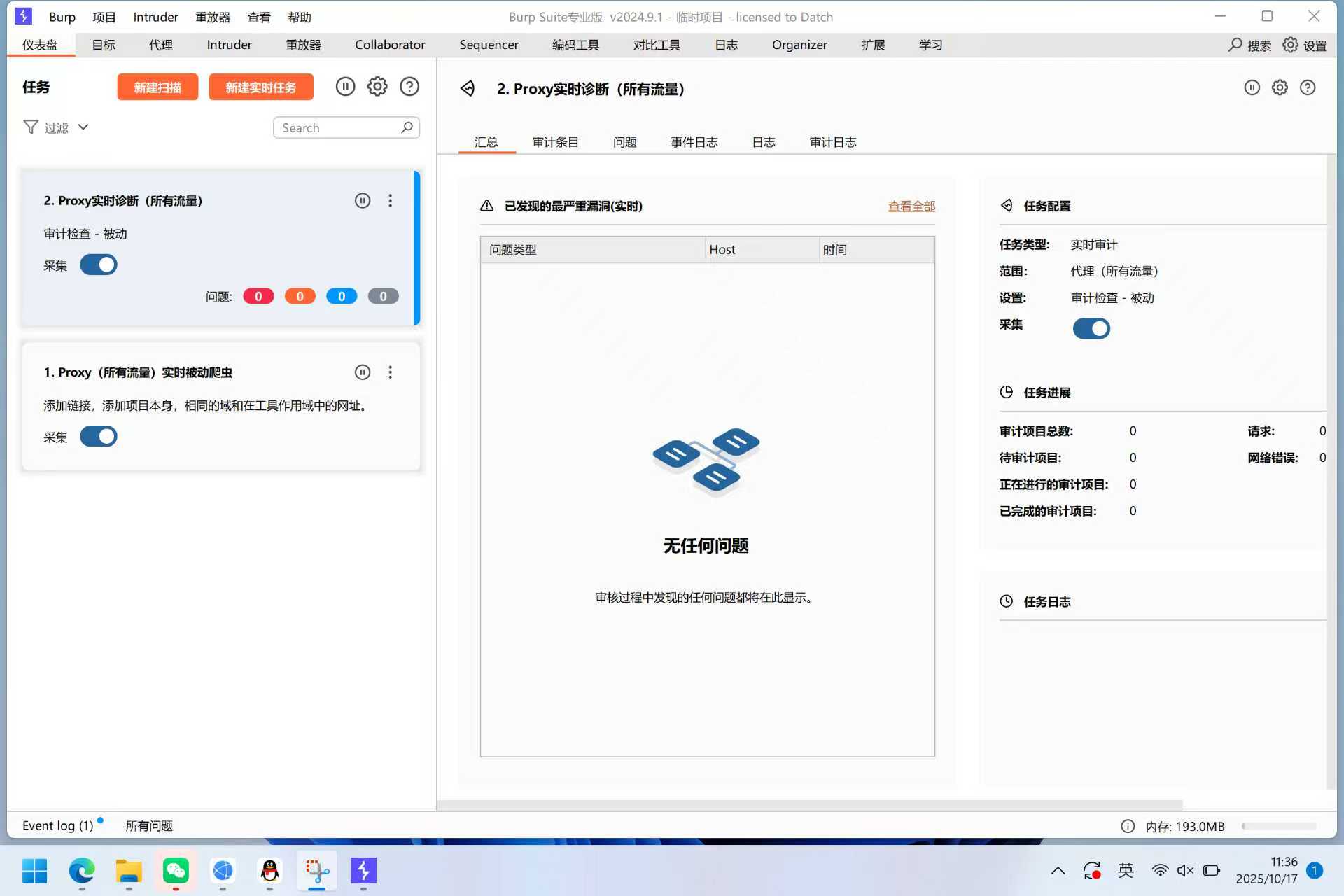The height and width of the screenshot is (896, 1344).
Task: Toggle 采集 switch on 实时被动爬虫 task card
Action: 99,437
